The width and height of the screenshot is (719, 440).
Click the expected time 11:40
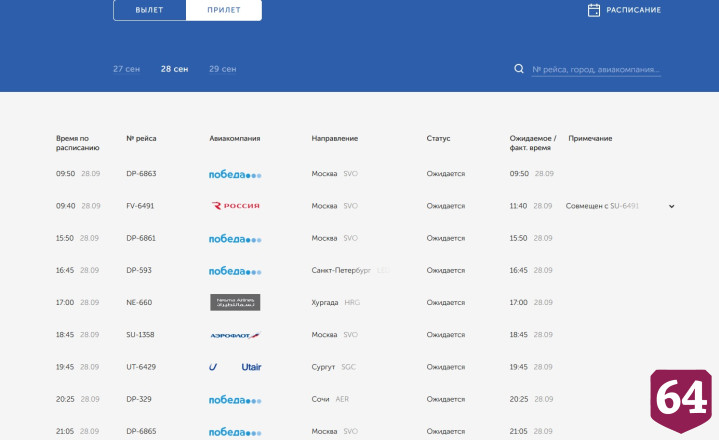[x=518, y=206]
